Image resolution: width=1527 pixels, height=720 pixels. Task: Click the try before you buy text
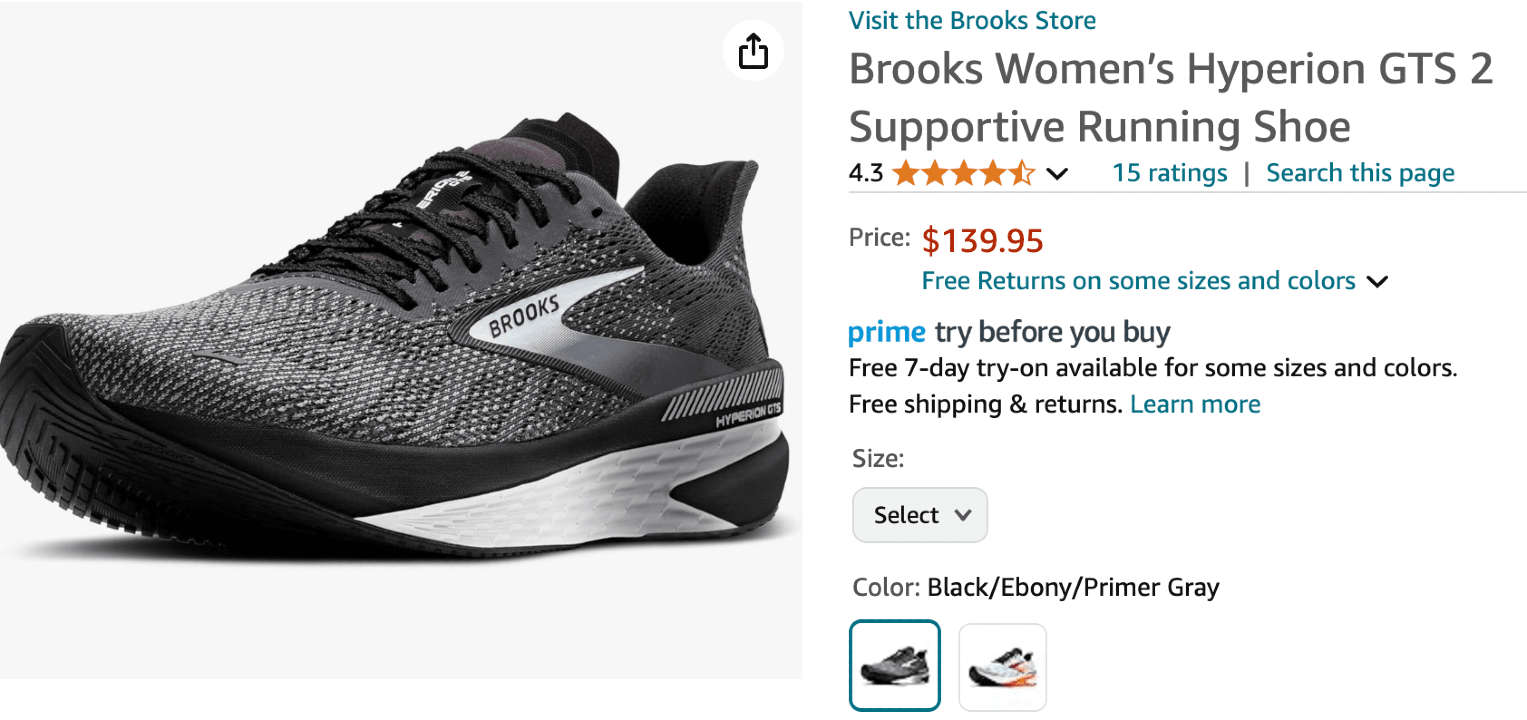[1052, 332]
